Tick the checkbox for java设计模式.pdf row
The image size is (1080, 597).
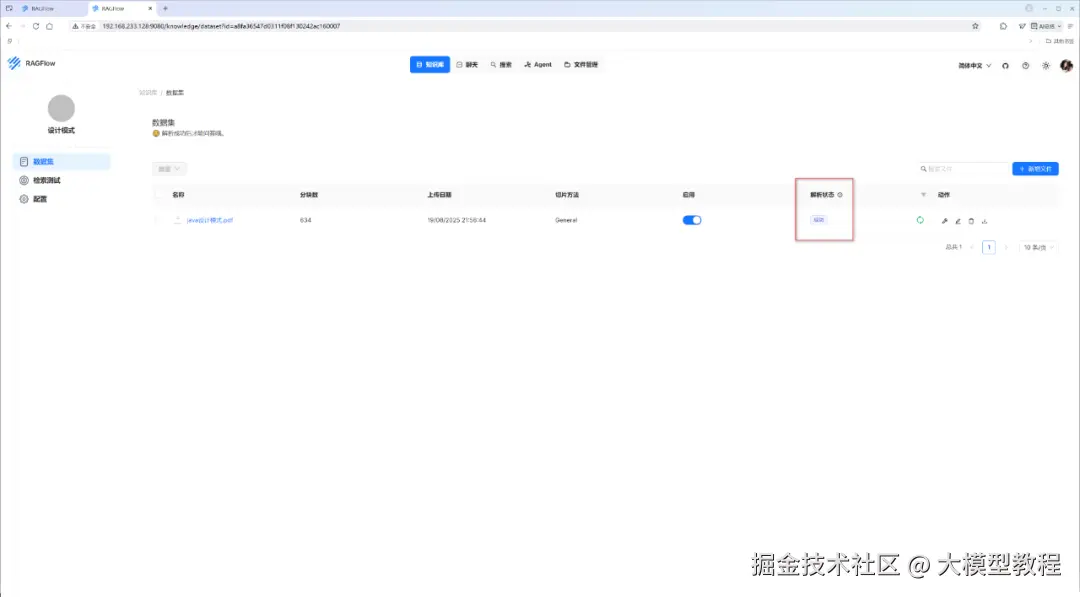click(x=159, y=220)
